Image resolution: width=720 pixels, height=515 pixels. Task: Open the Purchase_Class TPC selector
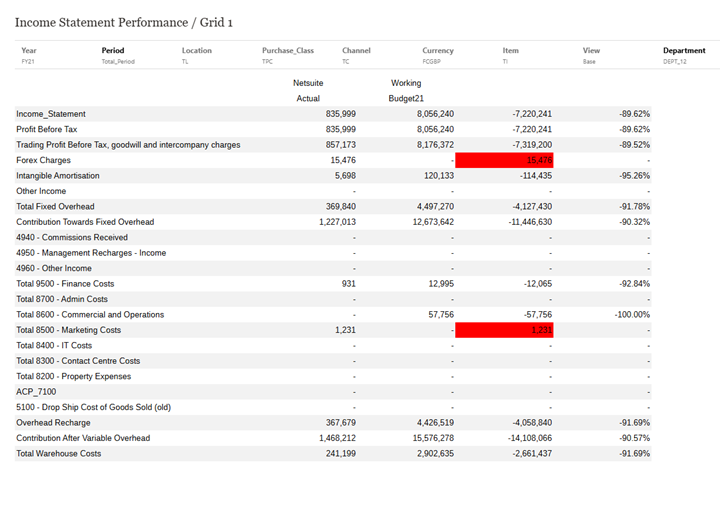(x=287, y=55)
